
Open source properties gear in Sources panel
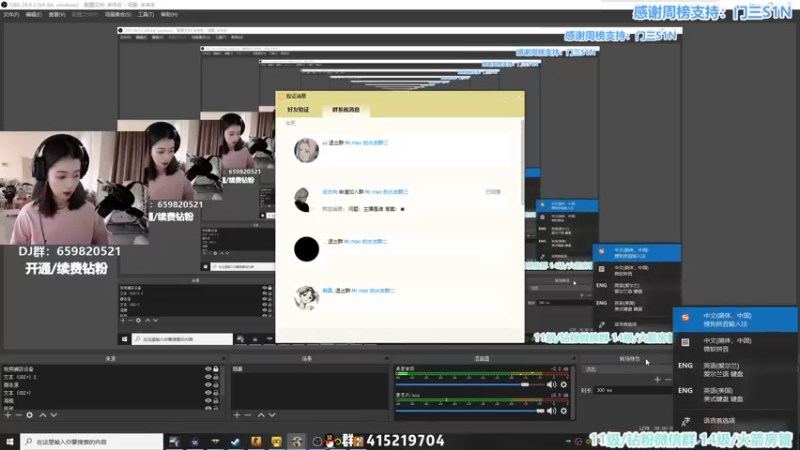pos(30,415)
